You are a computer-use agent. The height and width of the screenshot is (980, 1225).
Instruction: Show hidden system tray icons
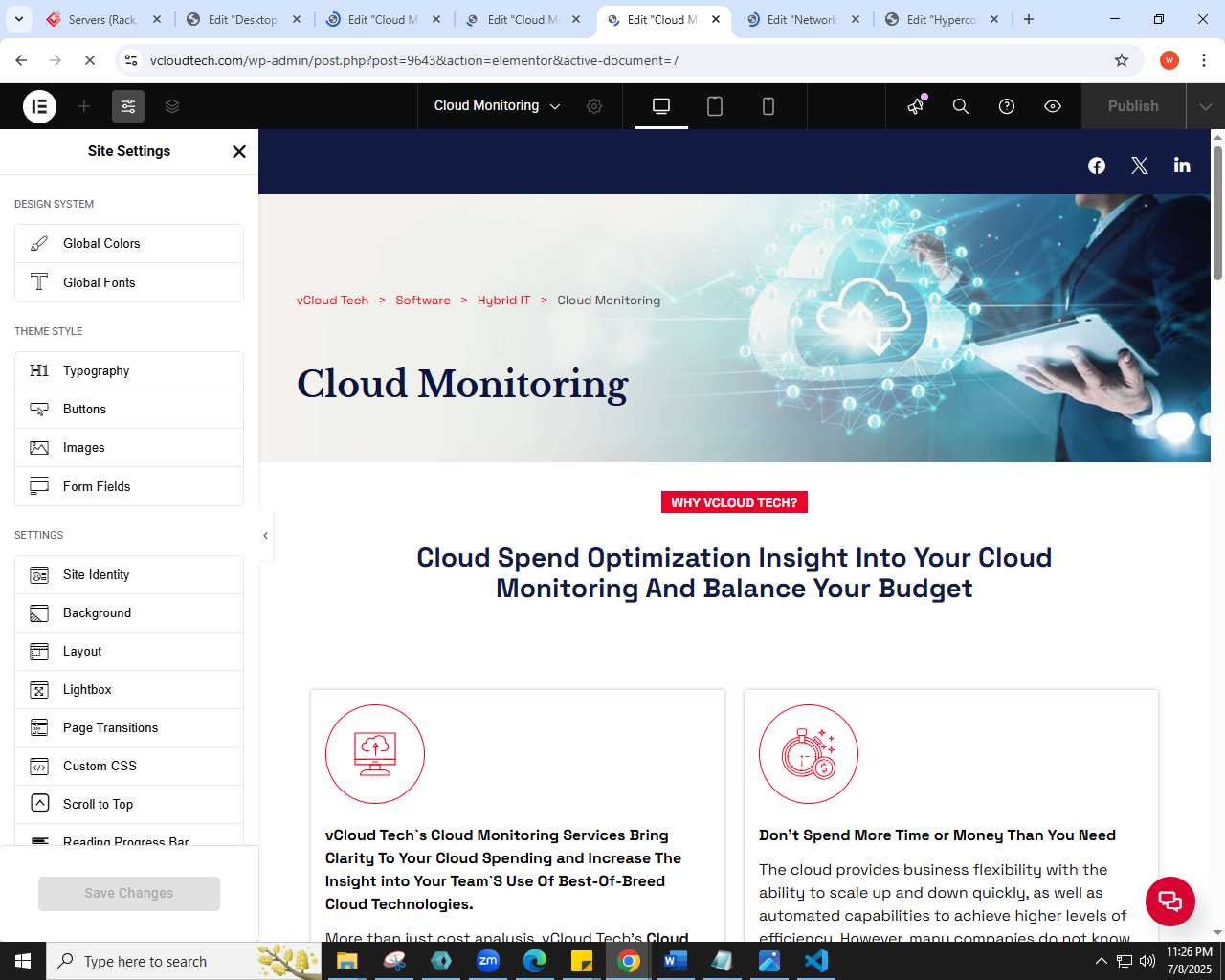point(1101,961)
